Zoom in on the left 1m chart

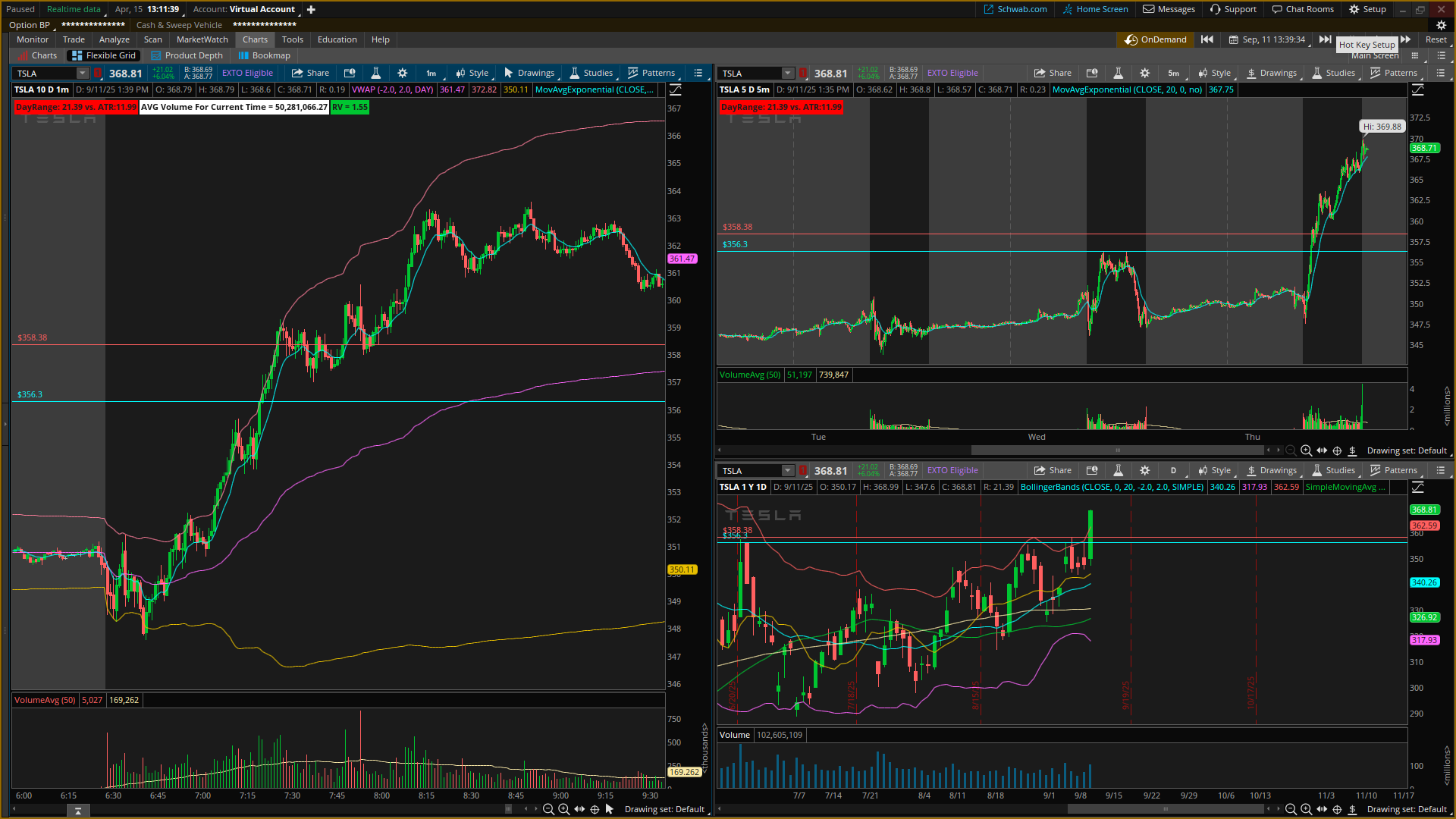[x=563, y=809]
